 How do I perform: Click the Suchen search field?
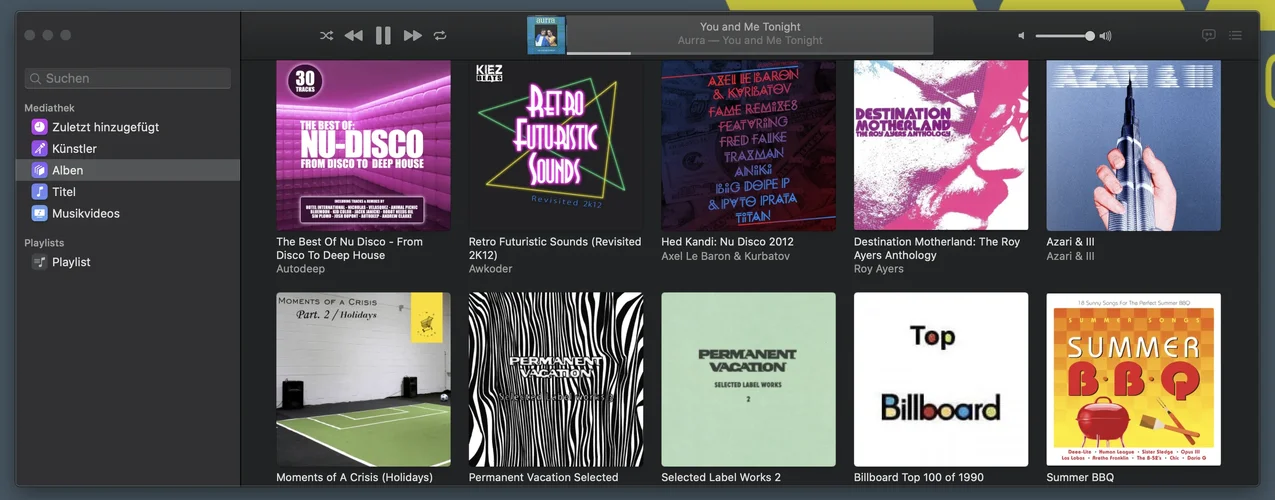(x=128, y=78)
